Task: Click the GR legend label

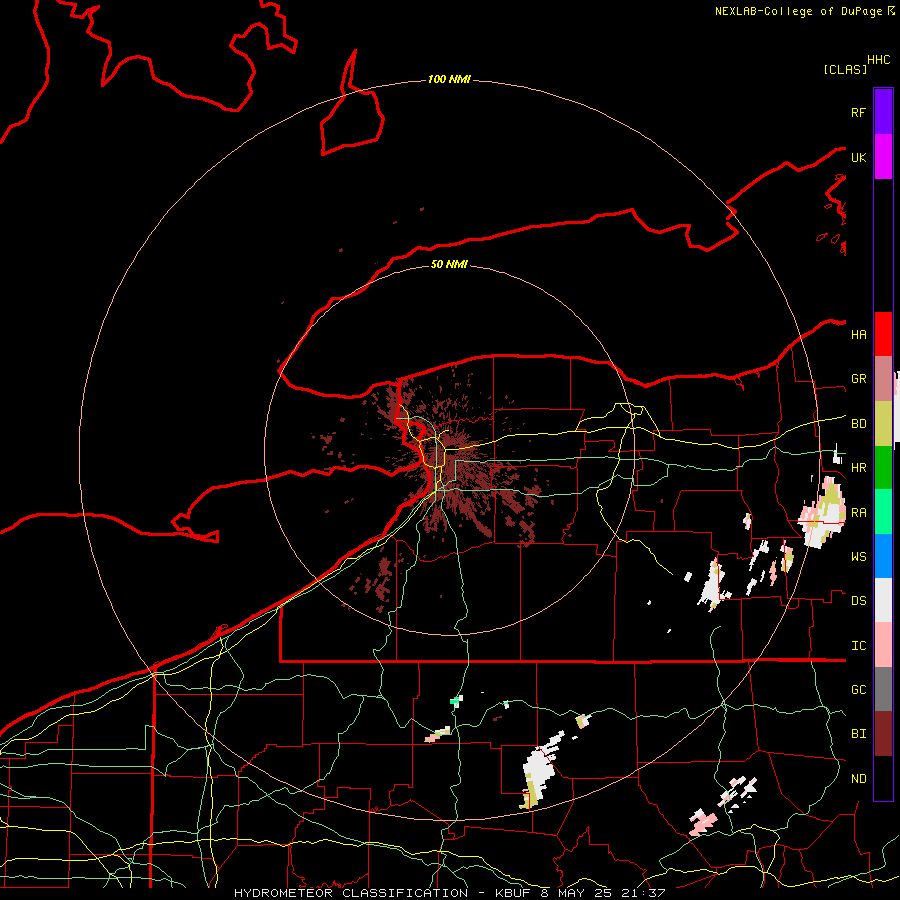Action: tap(858, 379)
